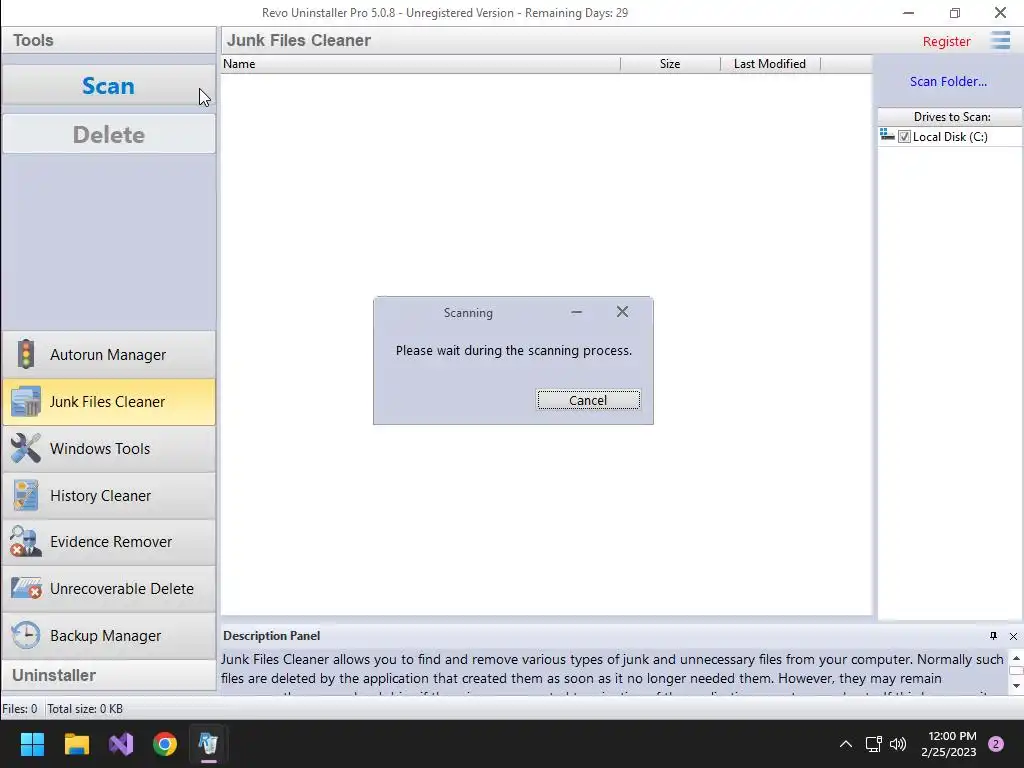Open clock showing 12:00 PM

[x=949, y=744]
